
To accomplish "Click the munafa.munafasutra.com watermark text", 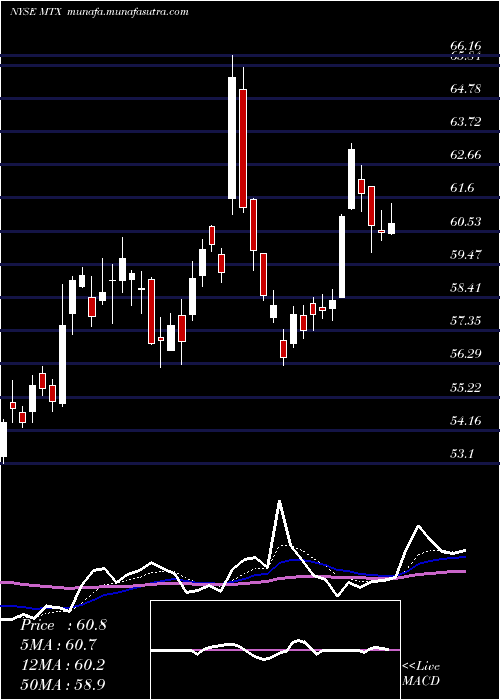I will (128, 12).
